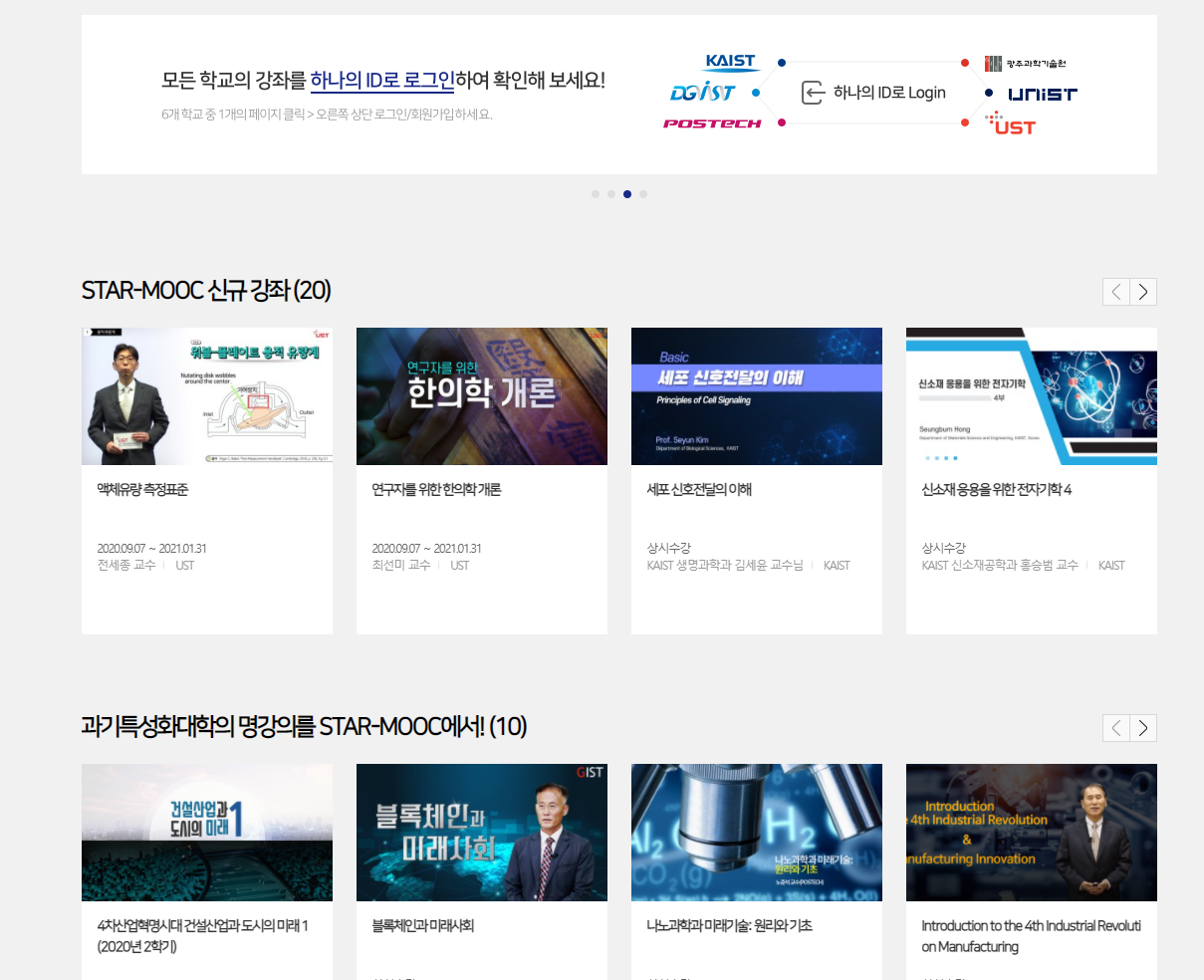The image size is (1204, 980).
Task: Click the 신소재 응용을 위한 전자기학 4 title
Action: coord(996,490)
